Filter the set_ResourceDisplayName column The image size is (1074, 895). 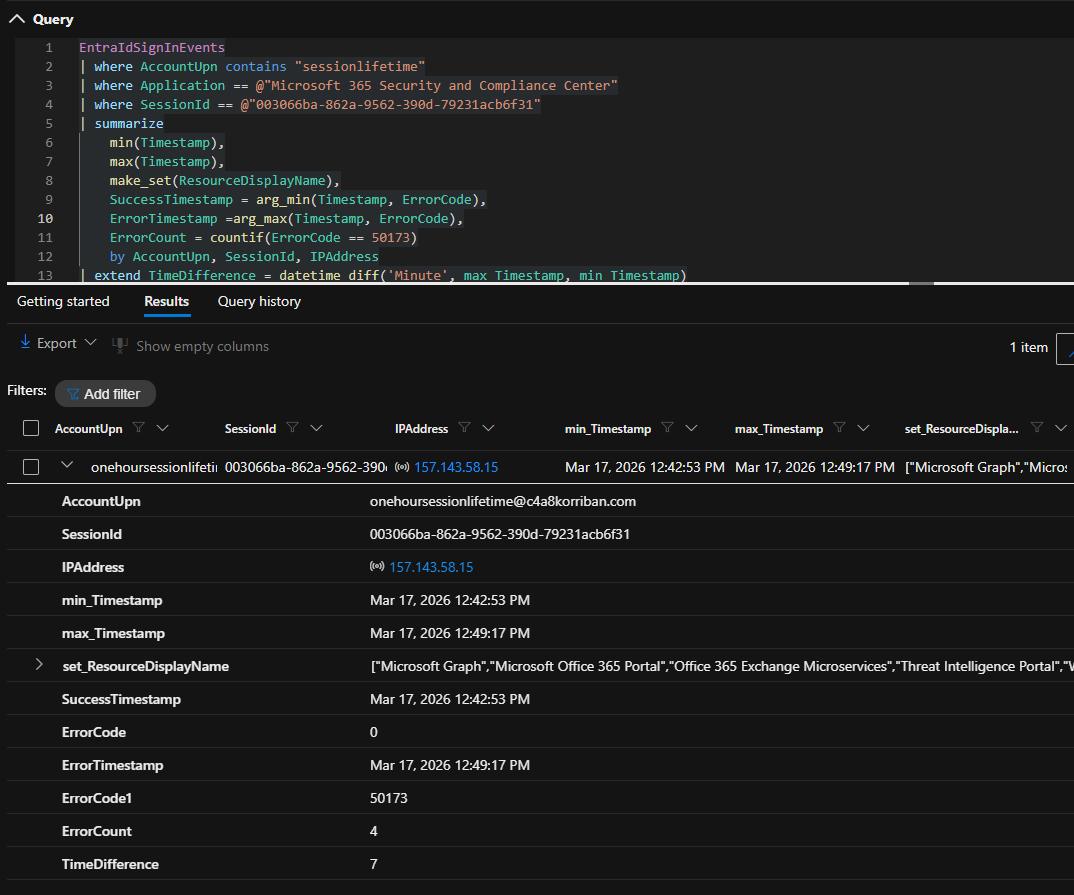click(x=1036, y=428)
